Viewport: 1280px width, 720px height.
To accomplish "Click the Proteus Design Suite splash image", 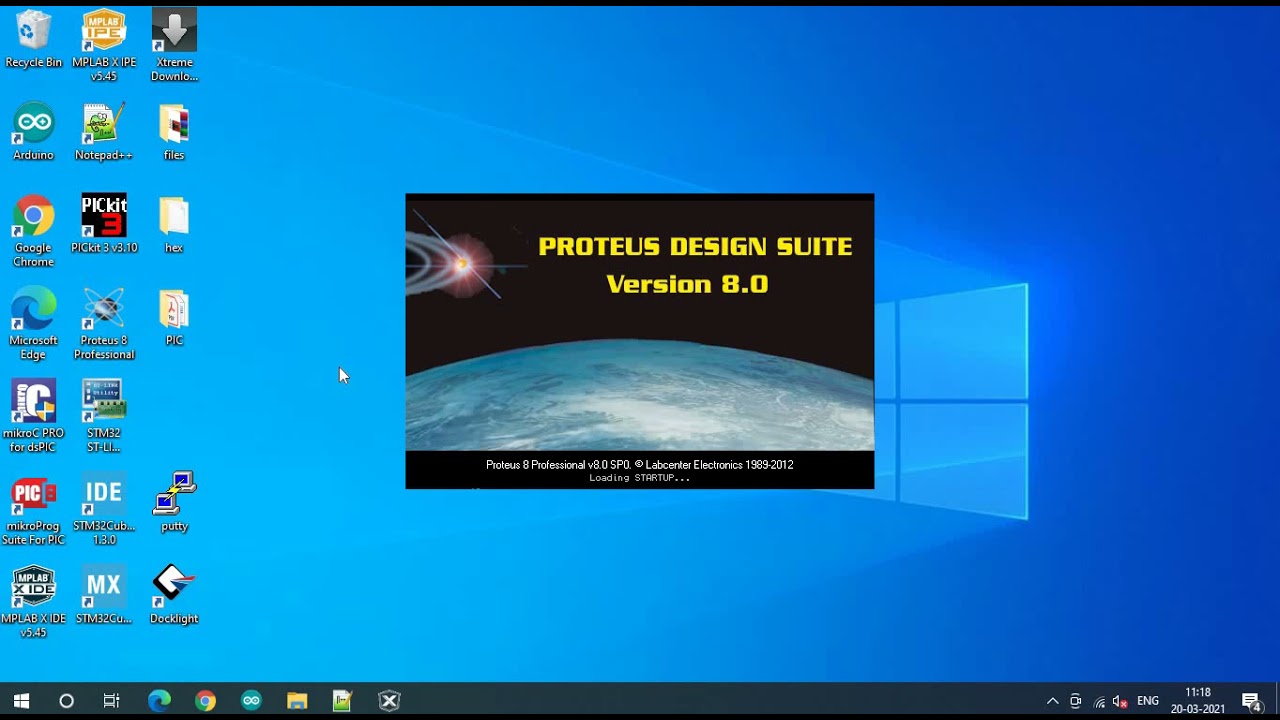I will pos(639,341).
